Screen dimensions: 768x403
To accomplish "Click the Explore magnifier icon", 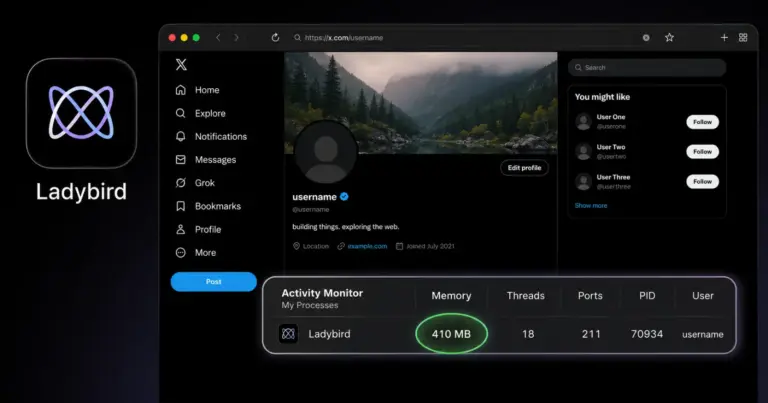I will click(x=181, y=113).
